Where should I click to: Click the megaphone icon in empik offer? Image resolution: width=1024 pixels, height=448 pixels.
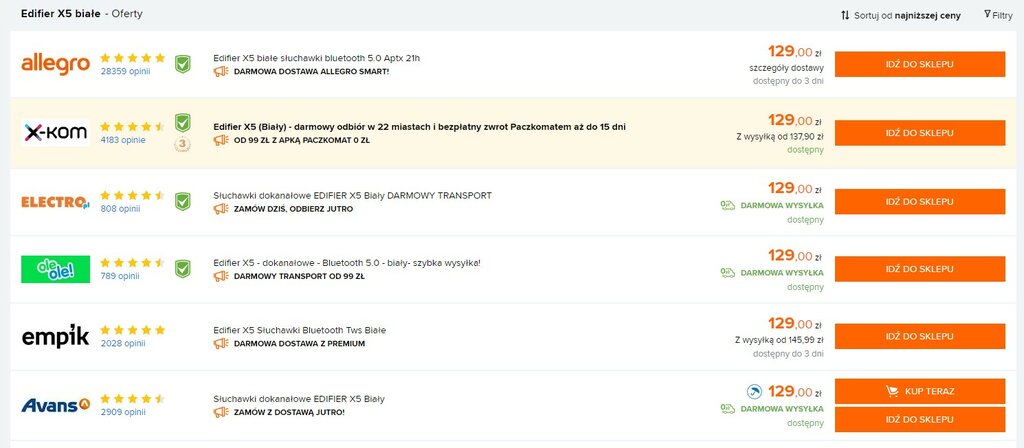tap(221, 344)
